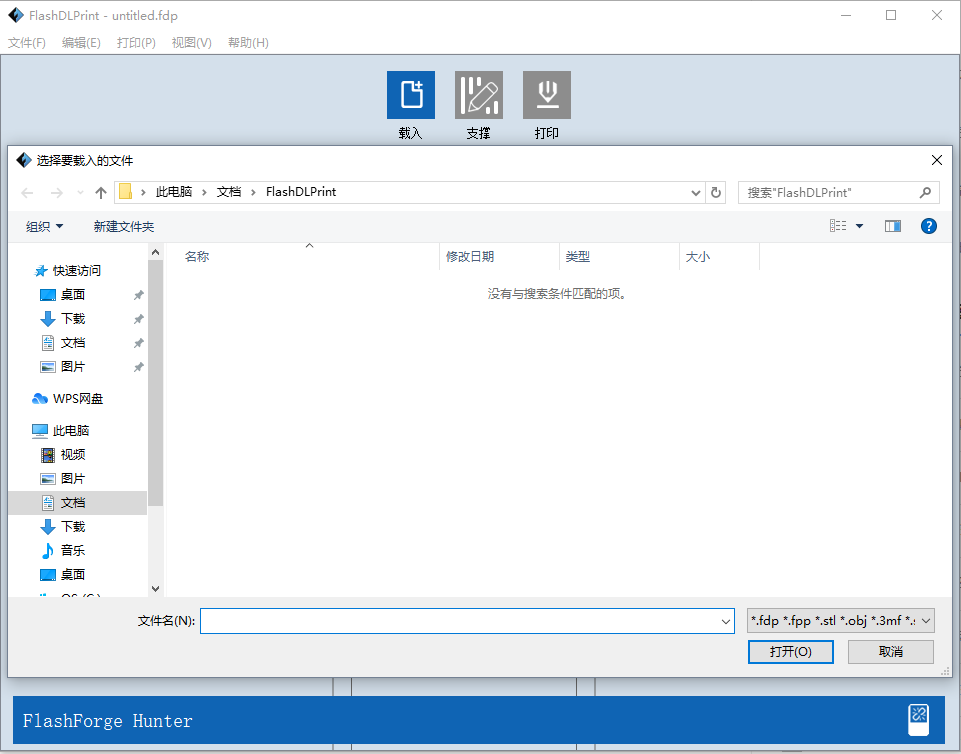Open the 文件(F) menu
The width and height of the screenshot is (961, 754).
27,43
